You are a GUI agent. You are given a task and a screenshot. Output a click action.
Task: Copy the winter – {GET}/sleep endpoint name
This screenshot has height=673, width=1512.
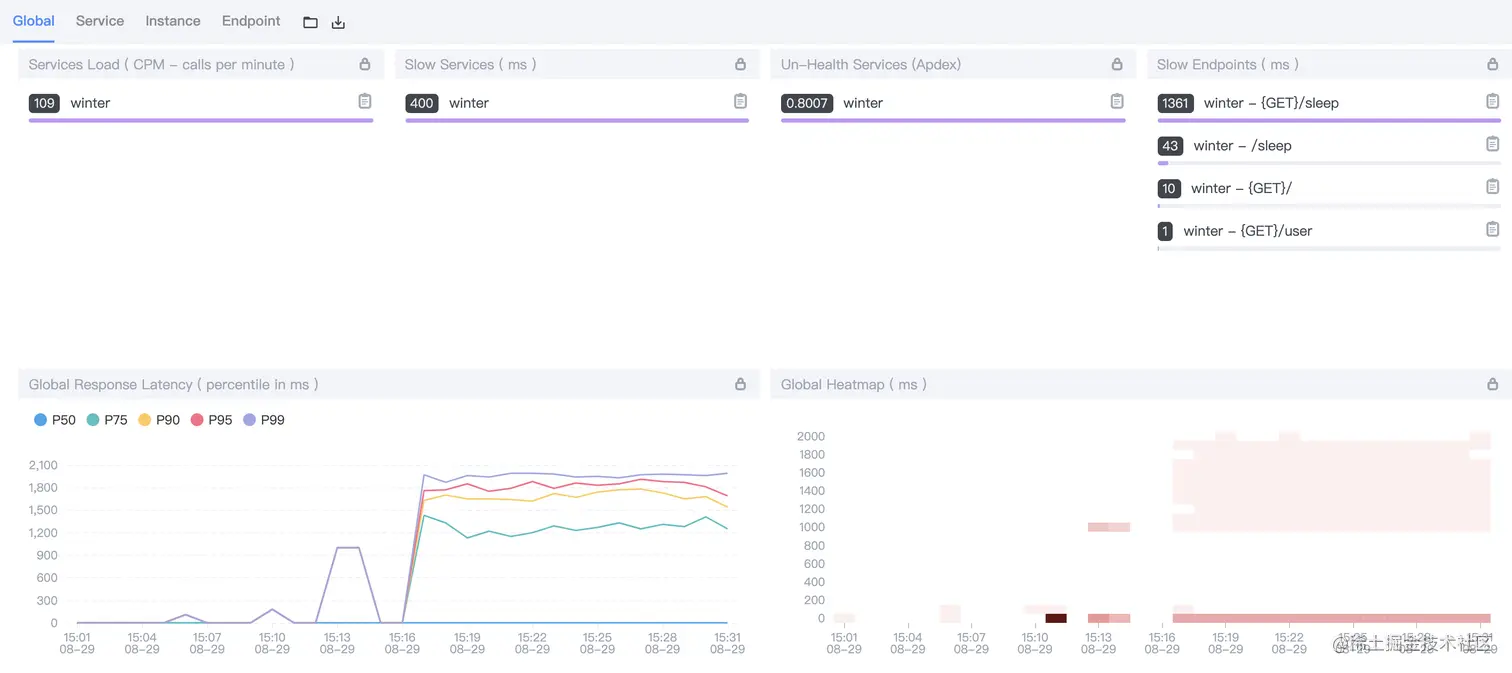[1493, 102]
